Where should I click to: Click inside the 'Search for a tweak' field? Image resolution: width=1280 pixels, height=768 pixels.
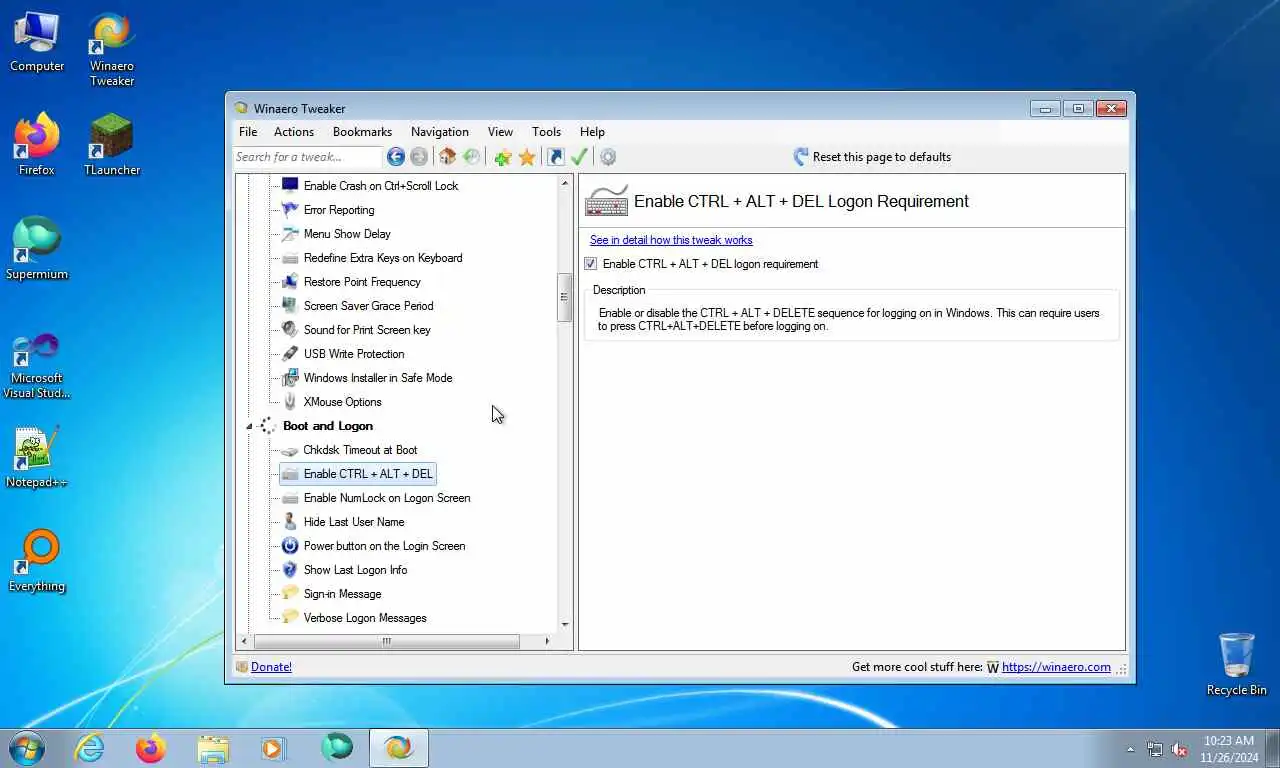coord(308,157)
